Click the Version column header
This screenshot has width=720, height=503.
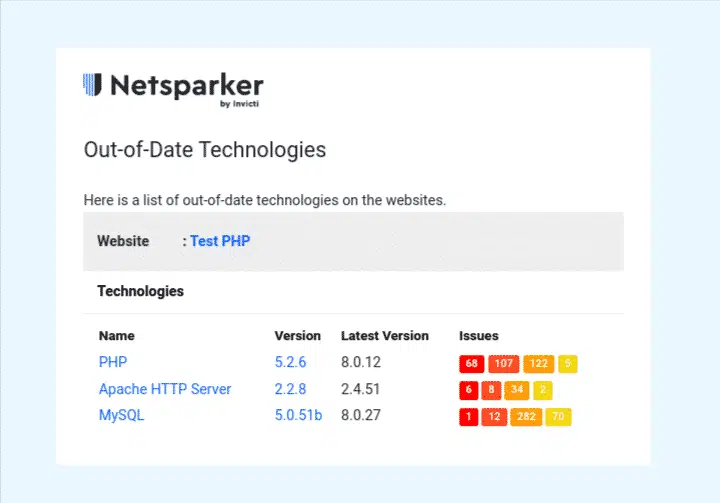(x=298, y=336)
